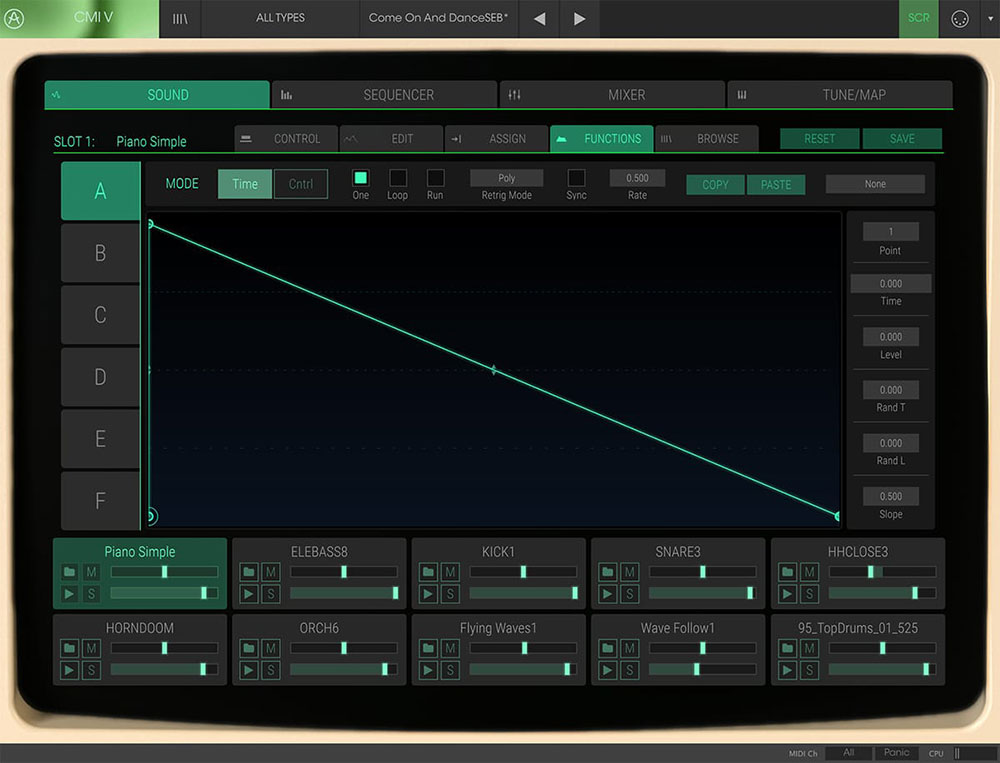This screenshot has width=1000, height=763.
Task: Open the folder icon on the KICK1 slot
Action: click(428, 572)
